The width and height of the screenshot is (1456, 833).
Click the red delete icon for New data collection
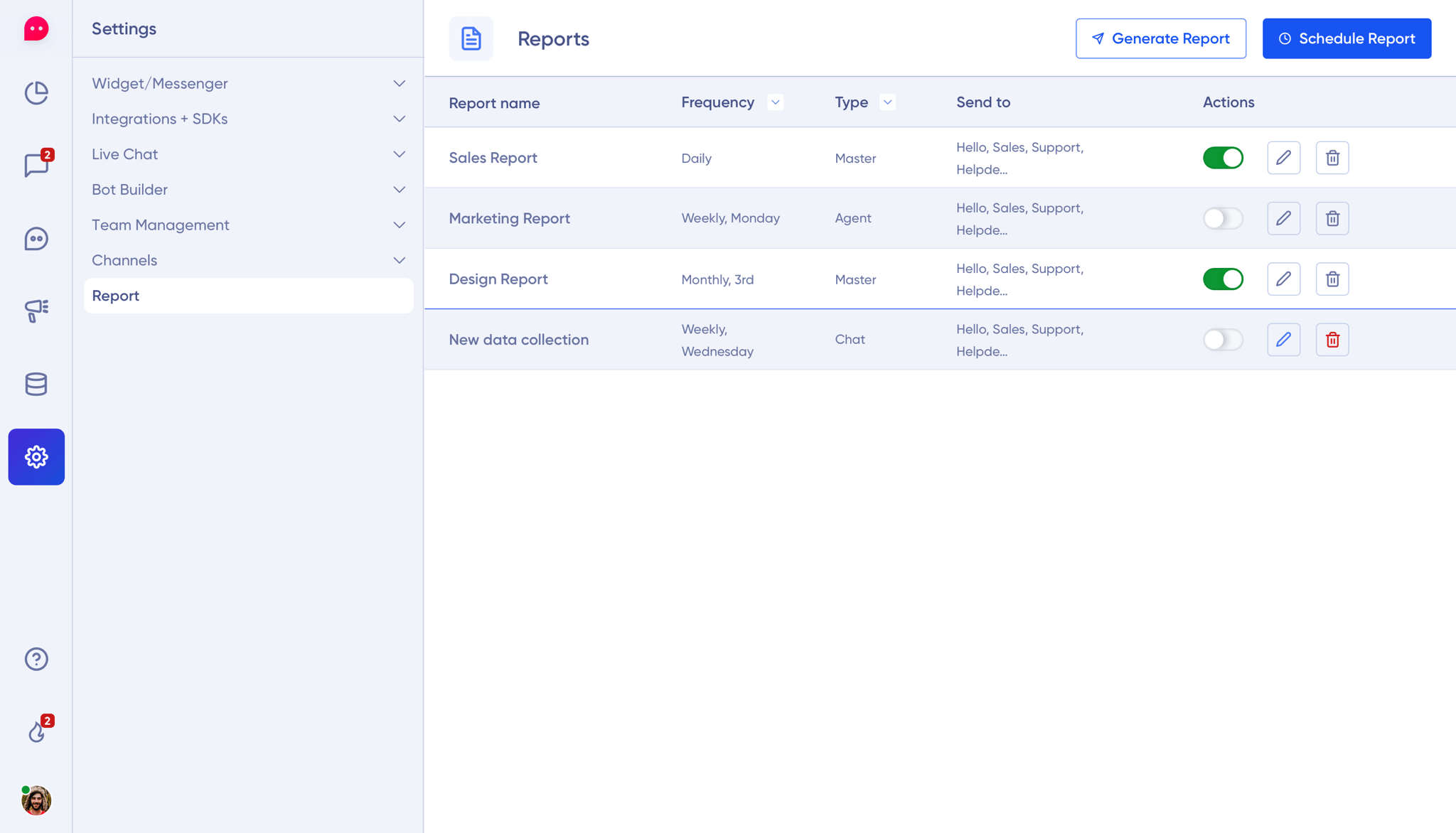pos(1332,340)
